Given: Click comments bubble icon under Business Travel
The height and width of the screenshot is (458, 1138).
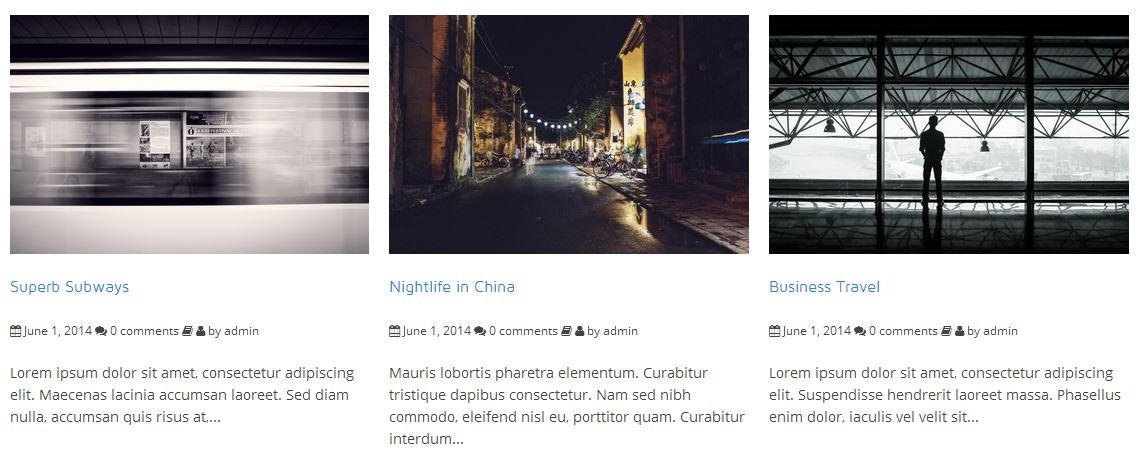Looking at the screenshot, I should pos(860,331).
